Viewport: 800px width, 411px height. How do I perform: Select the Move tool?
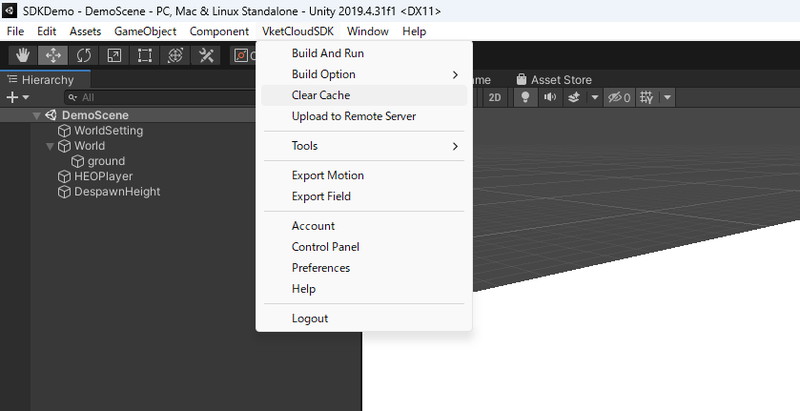[53, 55]
